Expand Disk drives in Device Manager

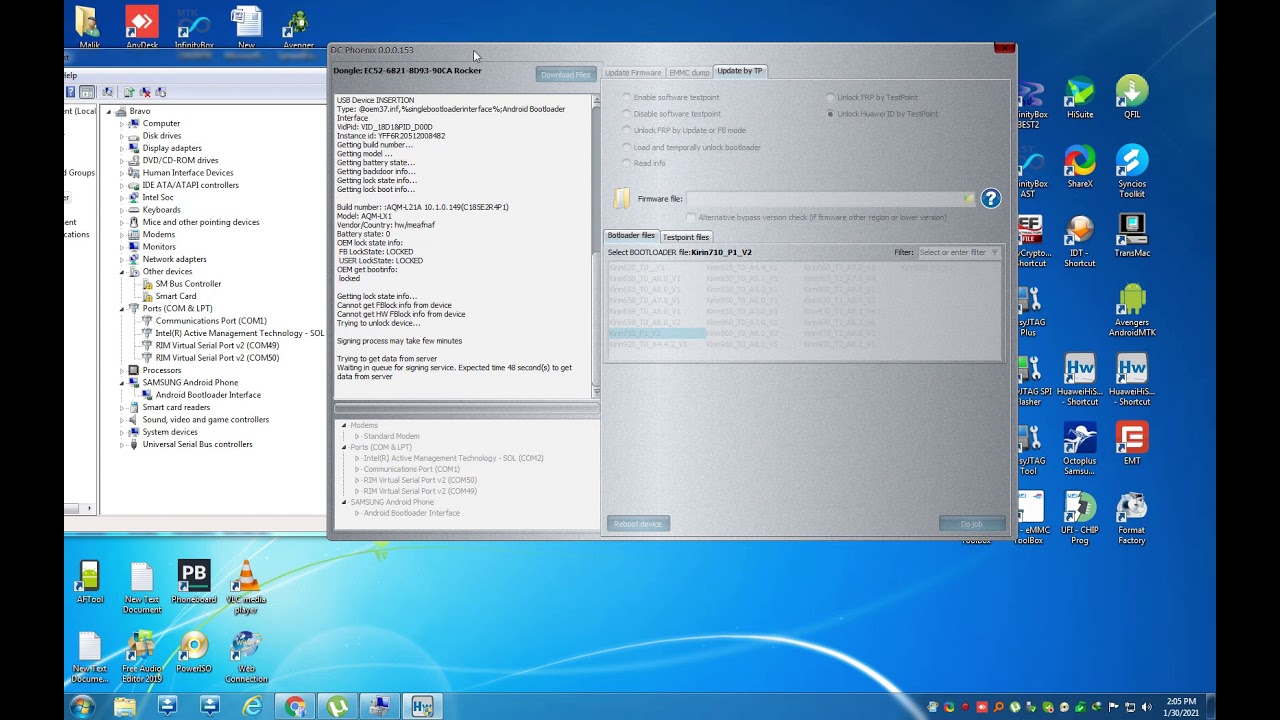point(123,136)
